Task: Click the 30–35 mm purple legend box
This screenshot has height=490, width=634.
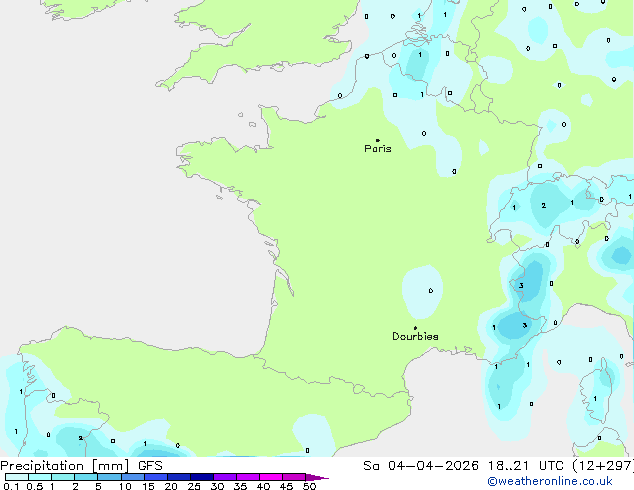Action: (224, 477)
